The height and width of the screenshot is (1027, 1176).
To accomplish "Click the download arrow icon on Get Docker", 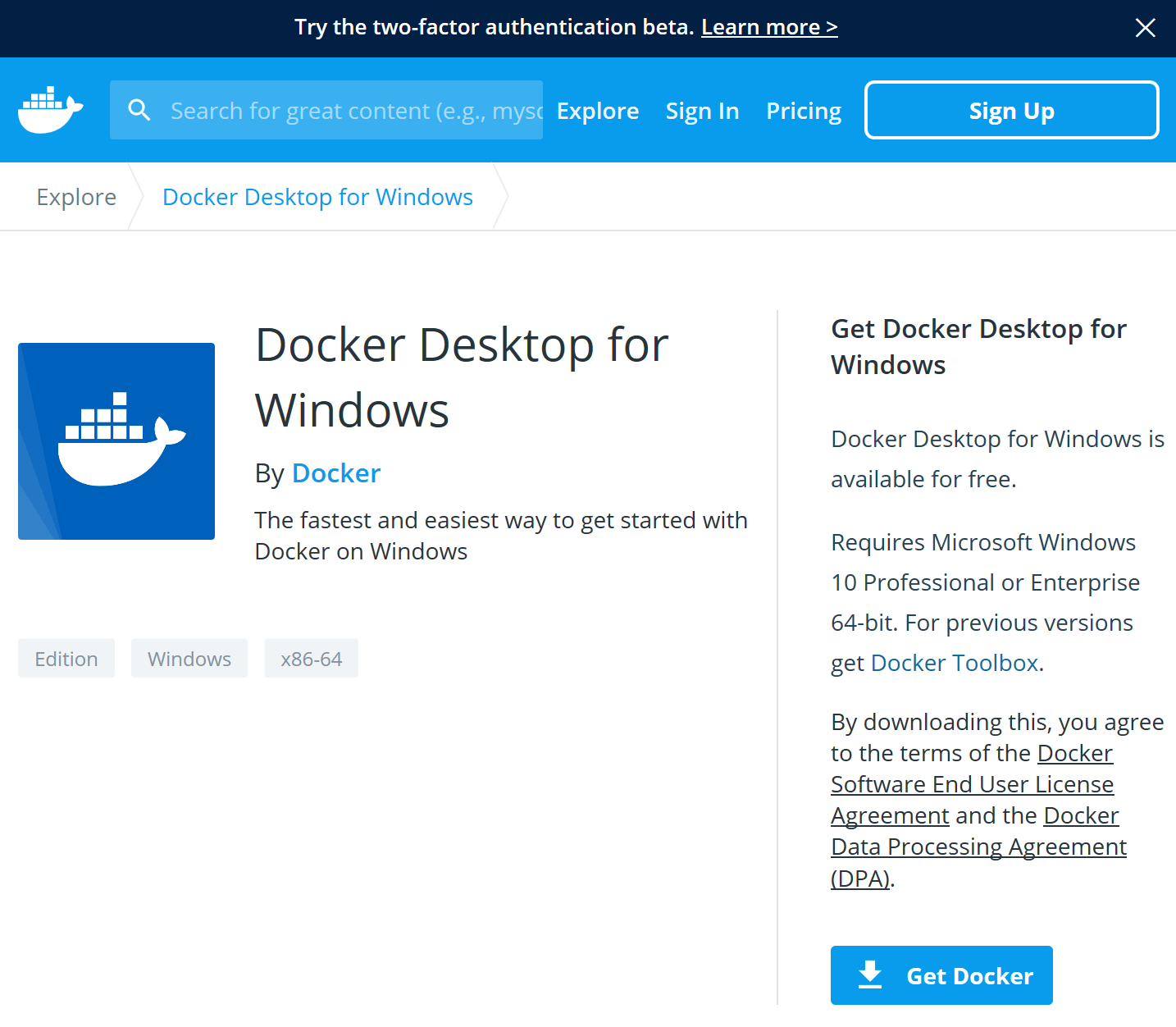I will [x=869, y=975].
